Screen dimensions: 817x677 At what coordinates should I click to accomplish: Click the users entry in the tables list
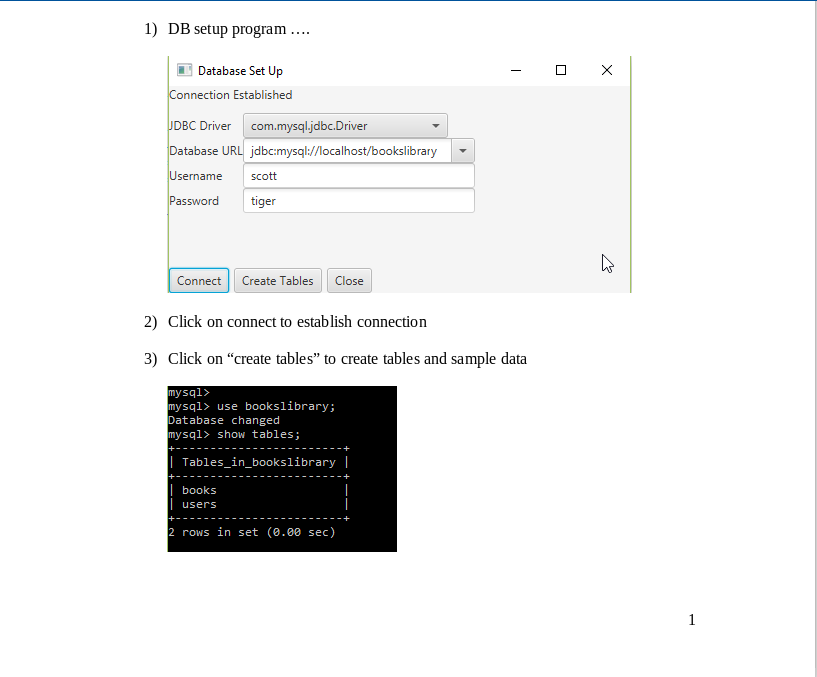198,504
